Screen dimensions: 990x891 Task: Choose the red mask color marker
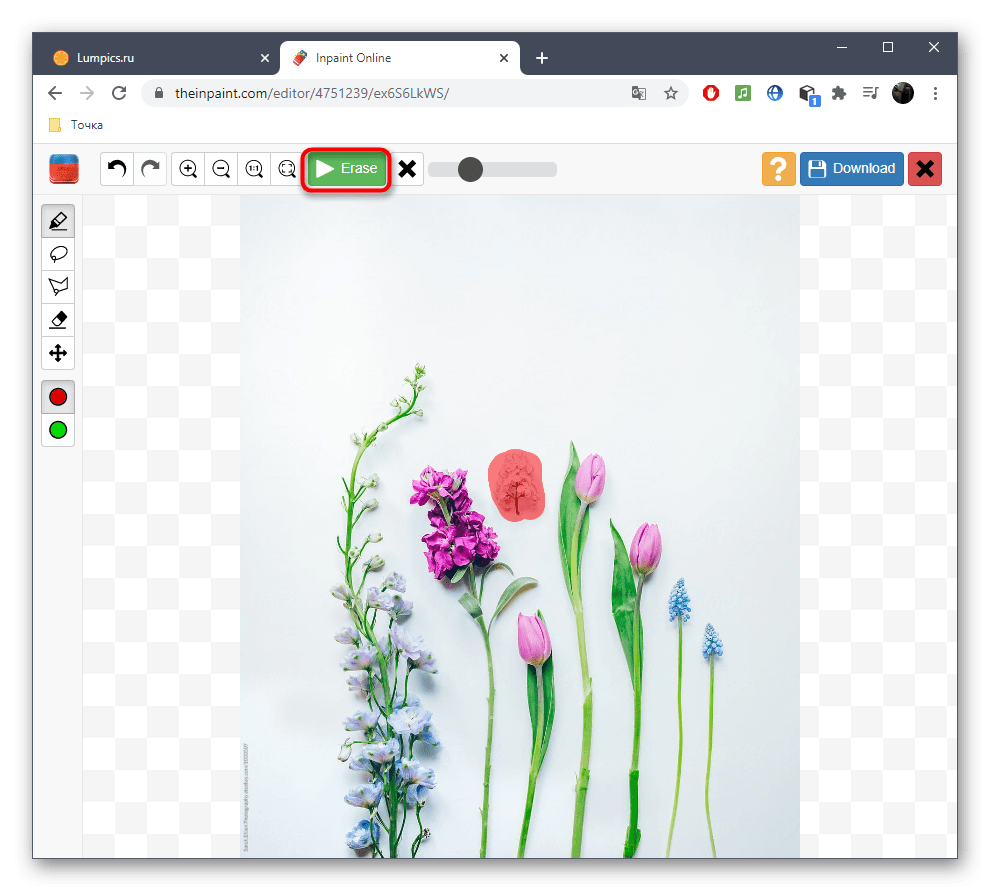(58, 397)
